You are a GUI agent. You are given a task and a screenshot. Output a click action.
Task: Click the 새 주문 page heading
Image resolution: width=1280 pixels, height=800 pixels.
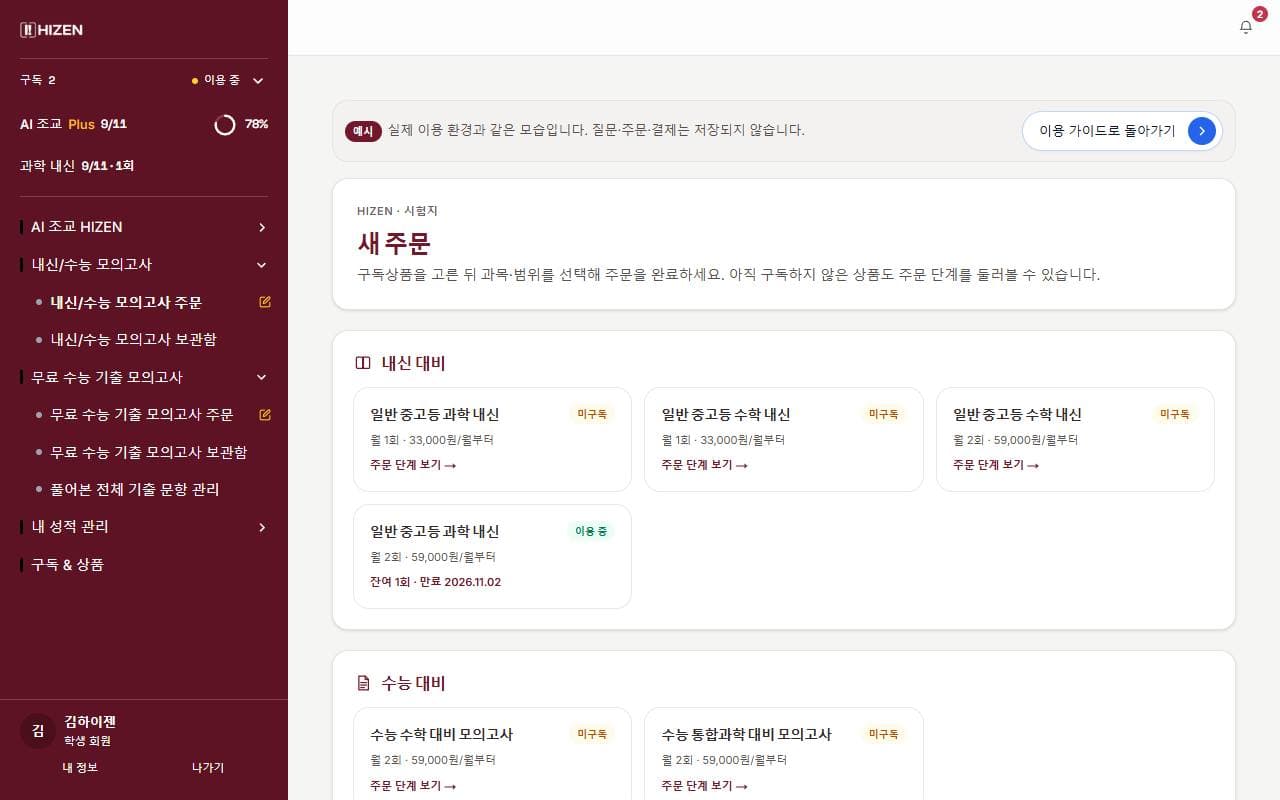[x=394, y=243]
